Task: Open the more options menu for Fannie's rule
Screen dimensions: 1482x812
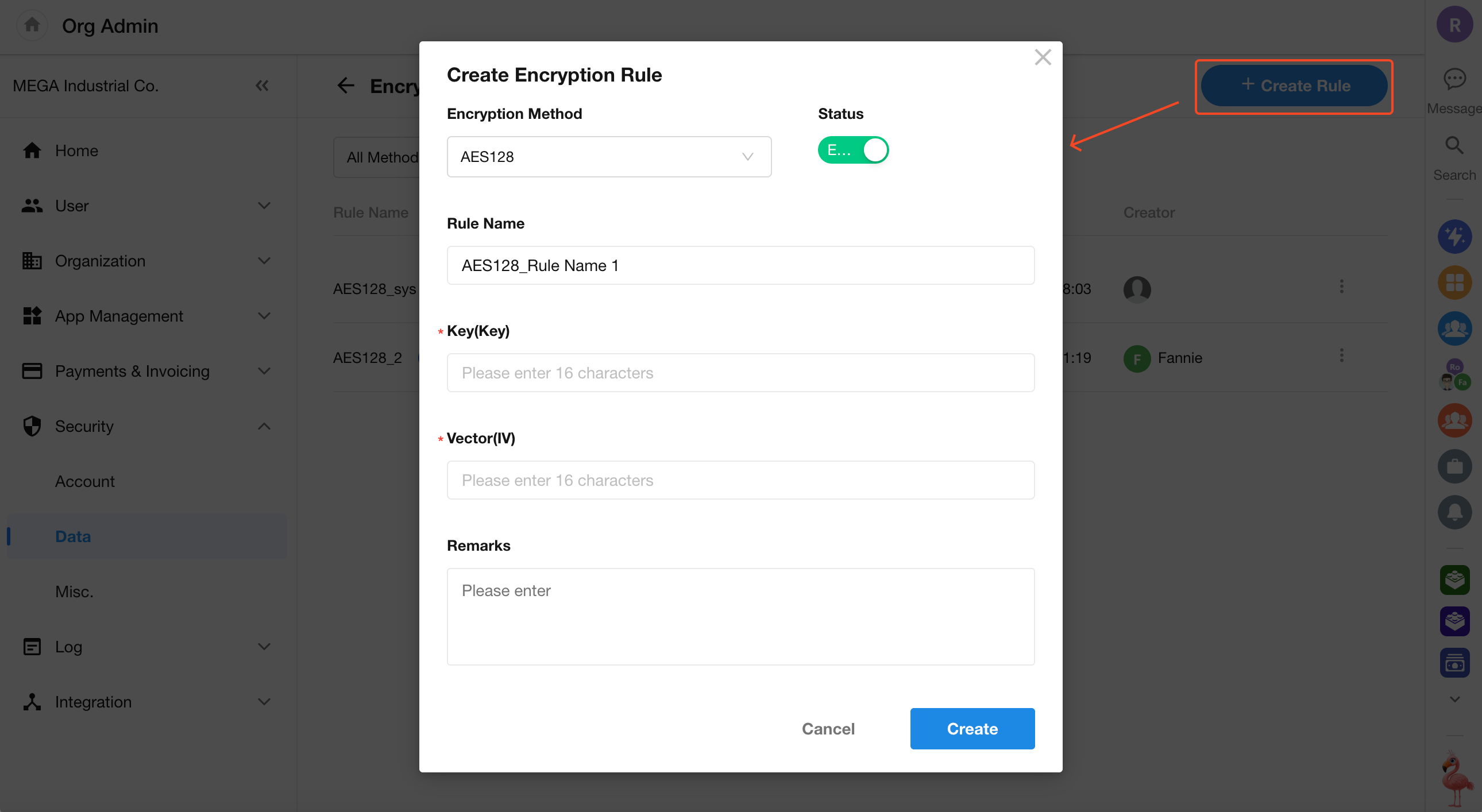Action: [x=1341, y=356]
